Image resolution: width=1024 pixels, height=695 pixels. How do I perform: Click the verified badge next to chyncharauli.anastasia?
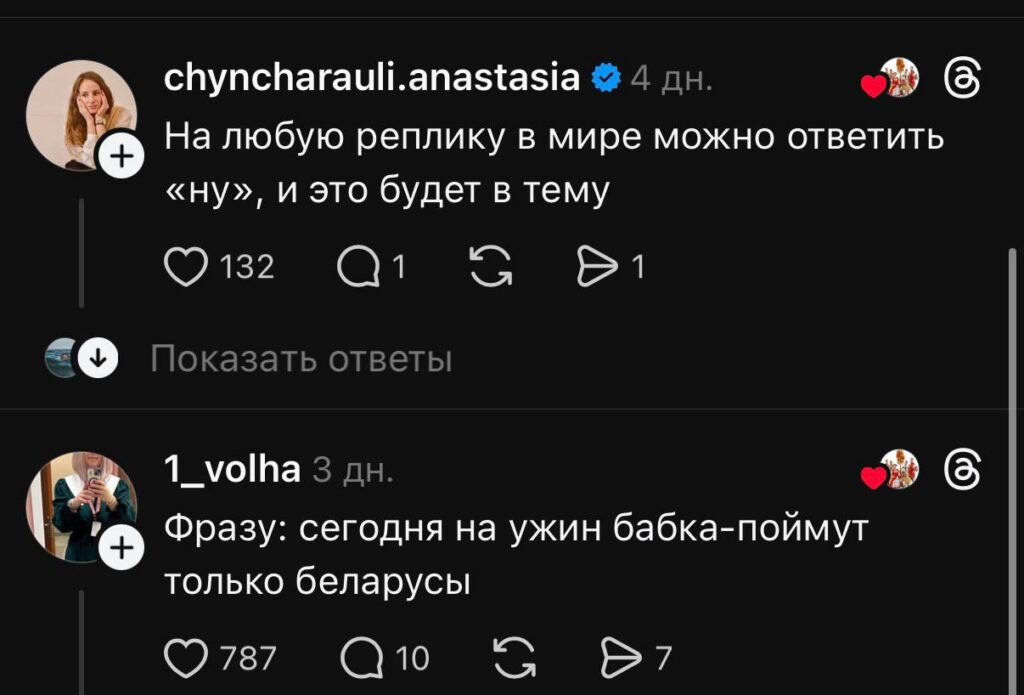pos(605,78)
